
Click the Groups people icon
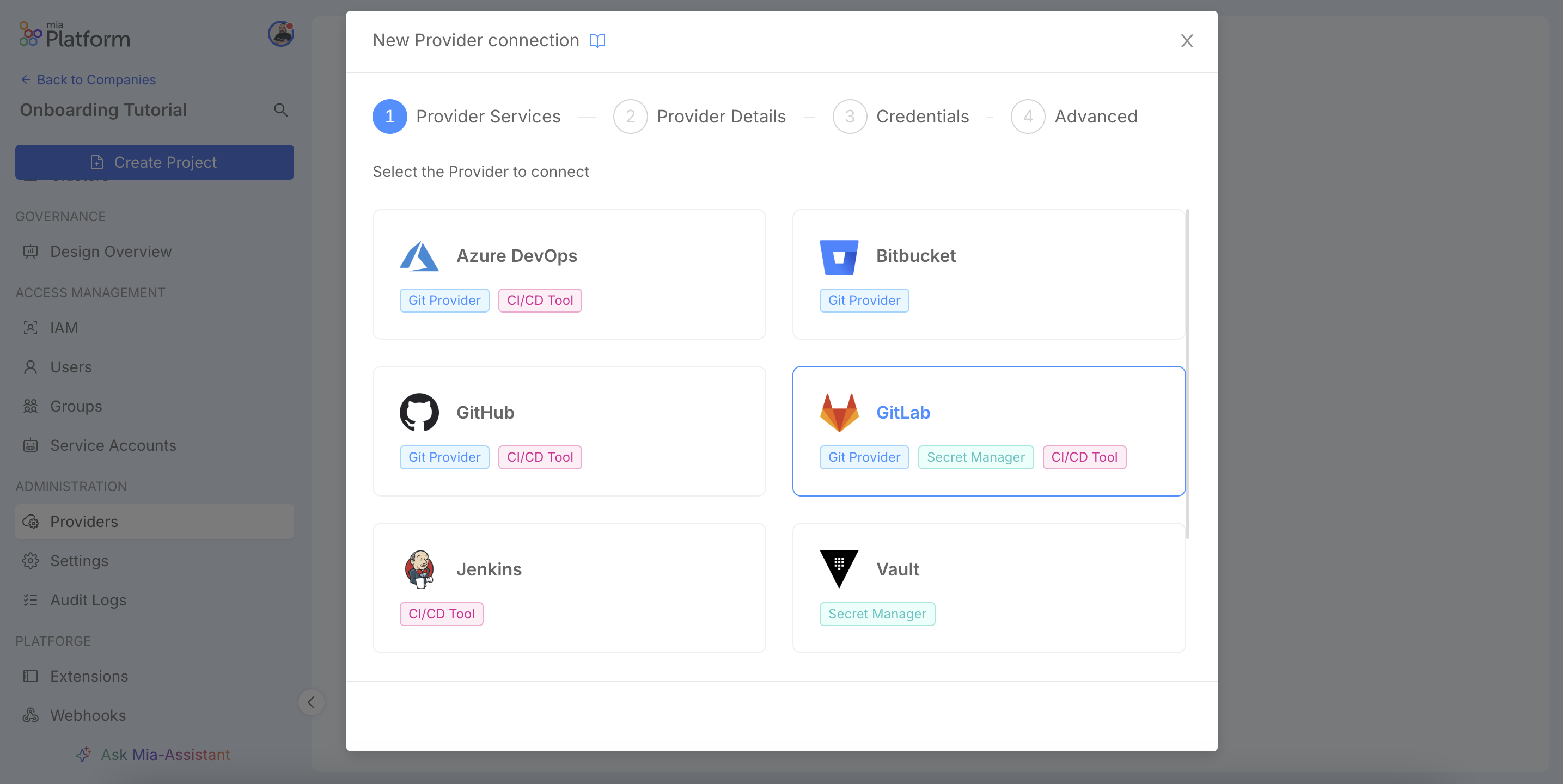pos(30,406)
